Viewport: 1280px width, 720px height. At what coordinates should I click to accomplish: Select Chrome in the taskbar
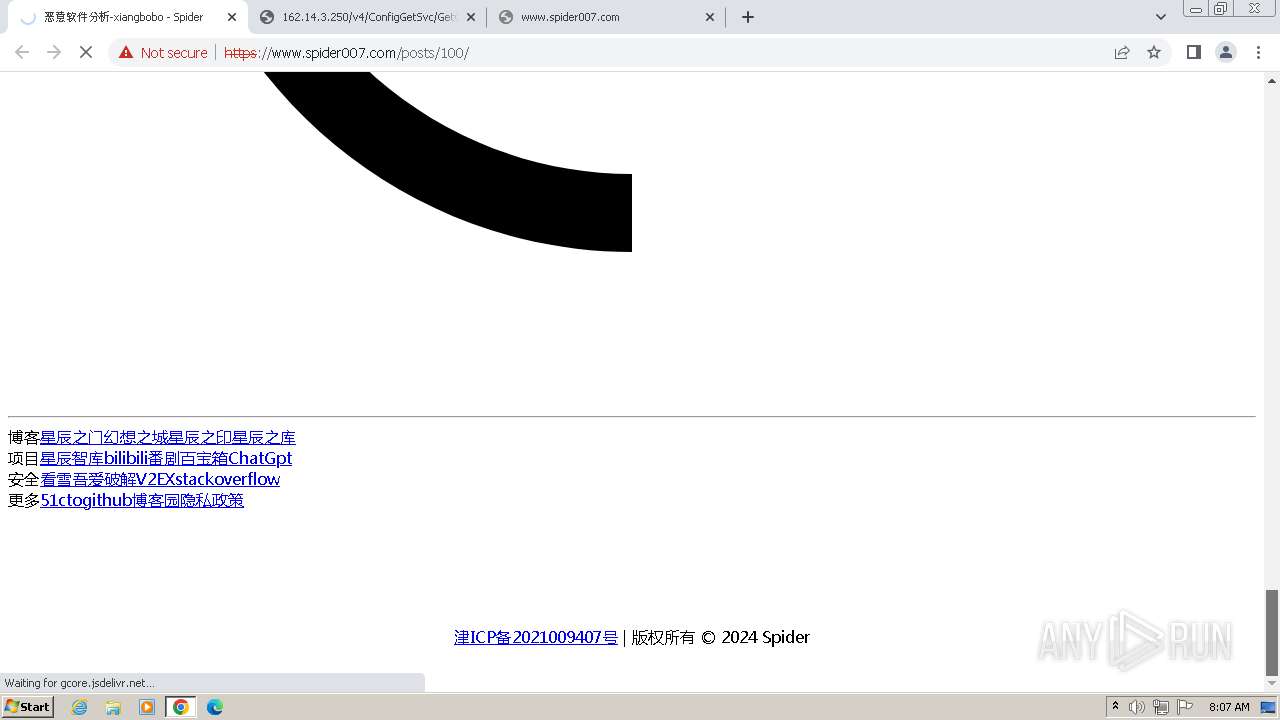pyautogui.click(x=181, y=707)
